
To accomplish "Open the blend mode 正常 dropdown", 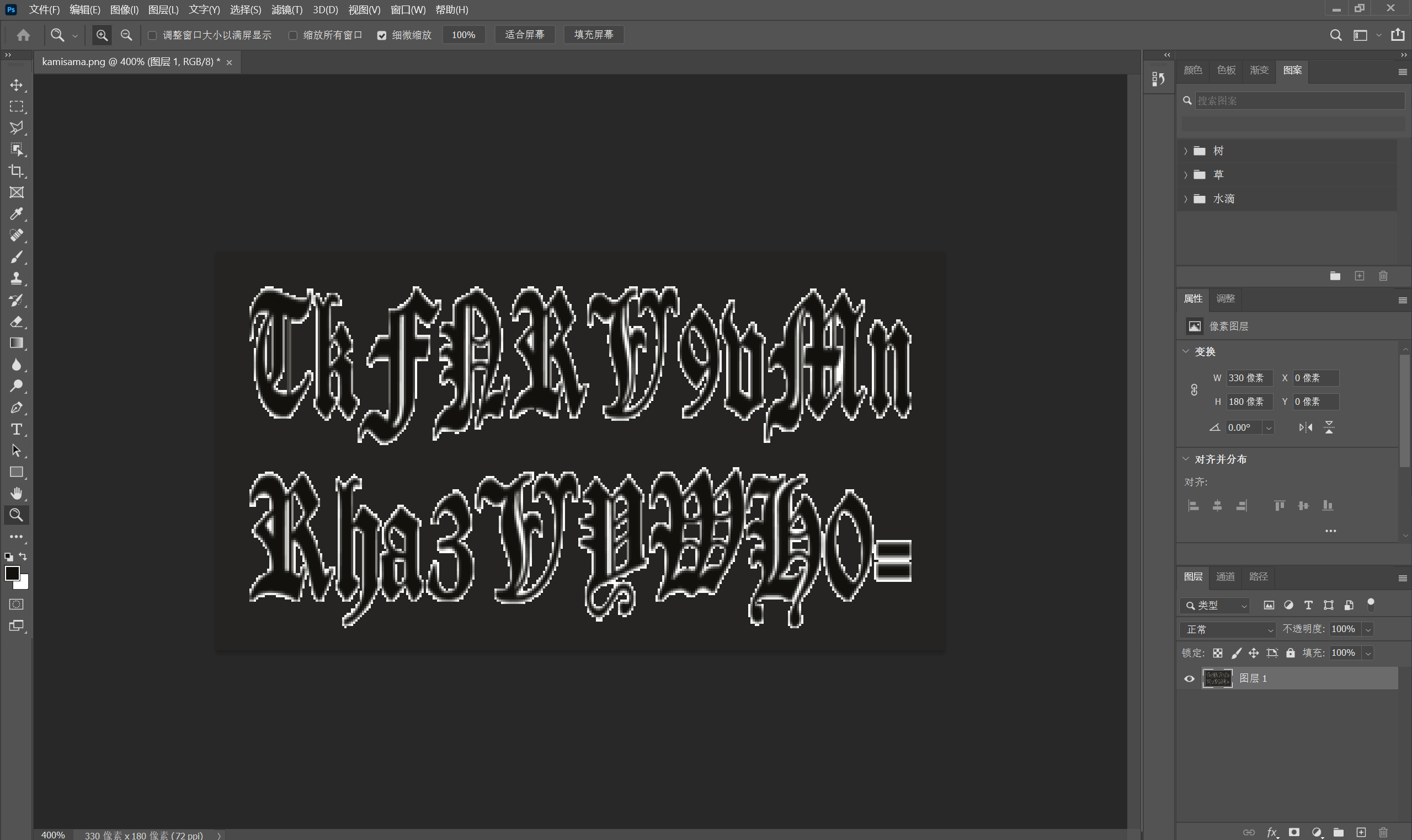I will point(1228,629).
